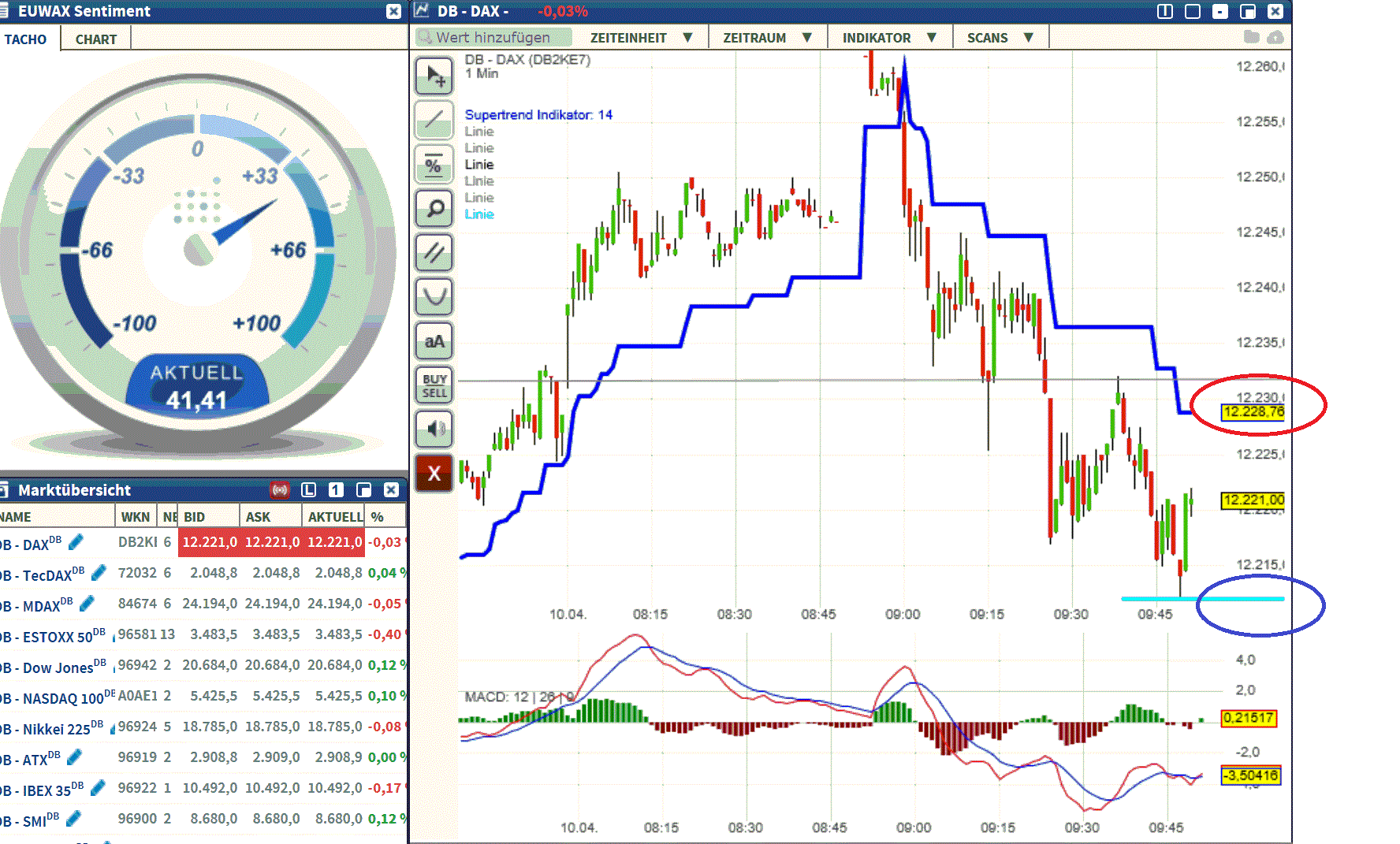1400x844 pixels.
Task: Select the parallel channel tool
Action: pos(434,252)
